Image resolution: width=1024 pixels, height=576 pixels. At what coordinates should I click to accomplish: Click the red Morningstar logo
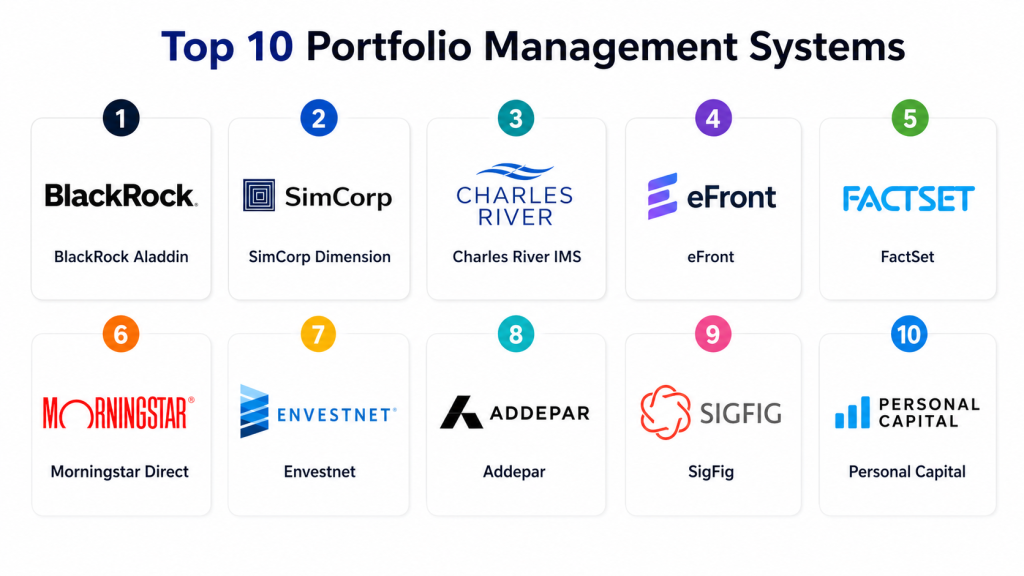pos(119,412)
